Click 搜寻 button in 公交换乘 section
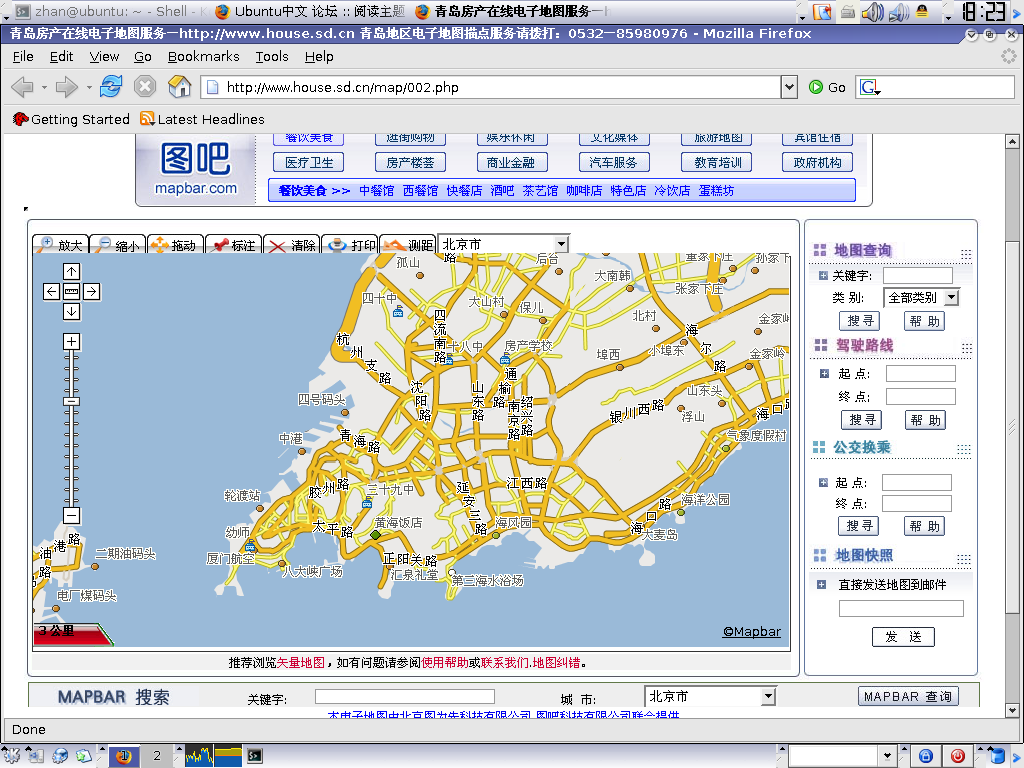This screenshot has height=768, width=1024. (859, 526)
